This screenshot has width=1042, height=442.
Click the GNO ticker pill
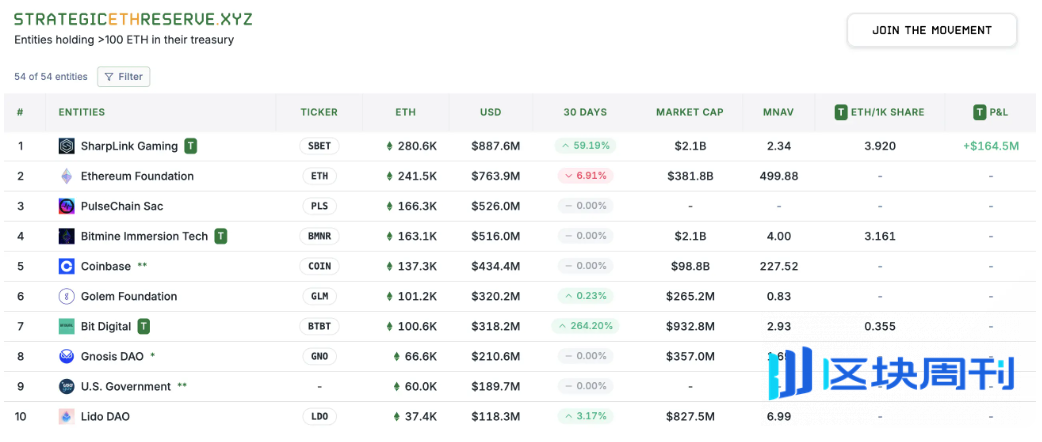pyautogui.click(x=319, y=356)
